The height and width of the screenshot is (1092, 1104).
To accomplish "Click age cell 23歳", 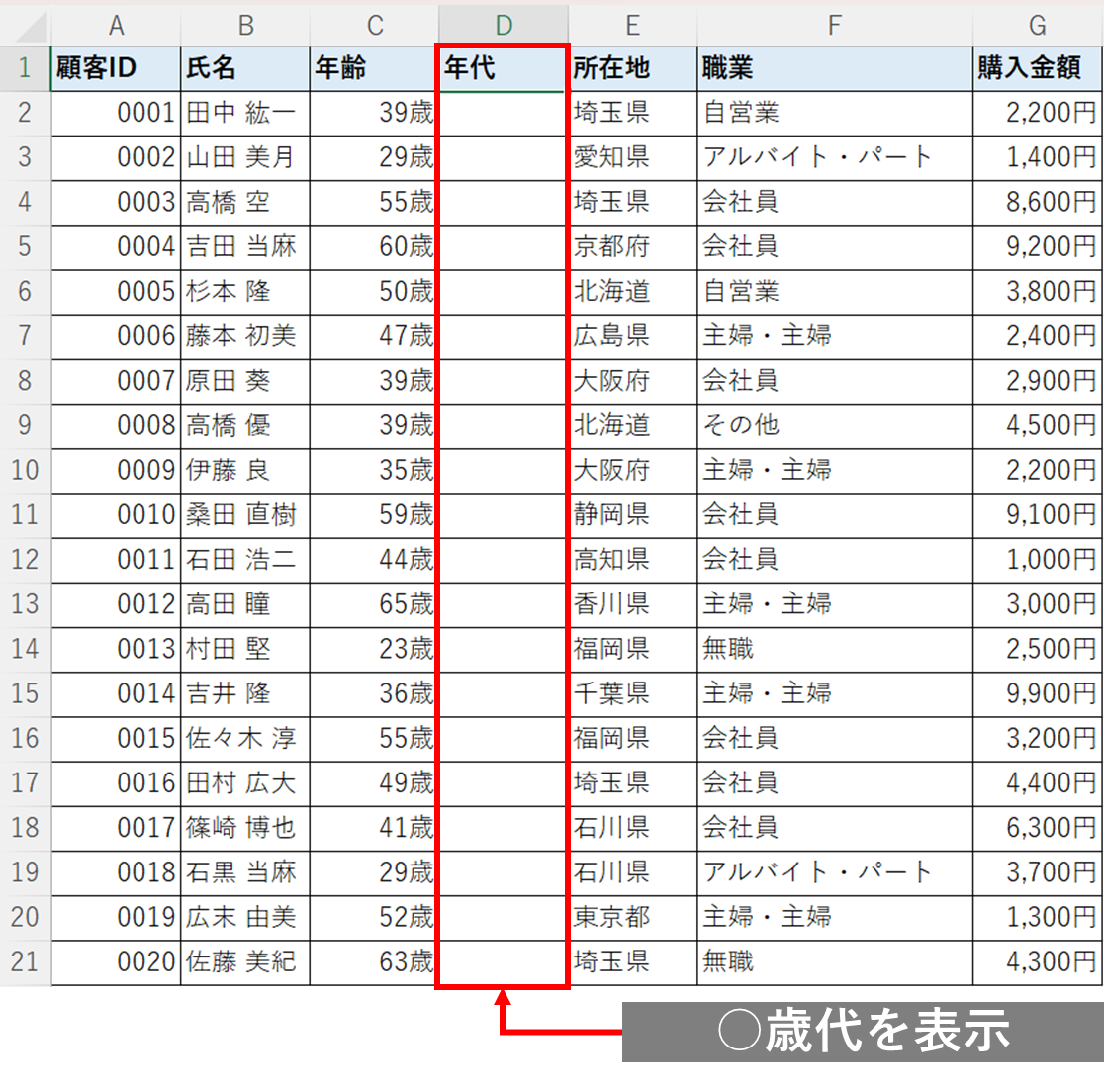I will click(x=373, y=649).
